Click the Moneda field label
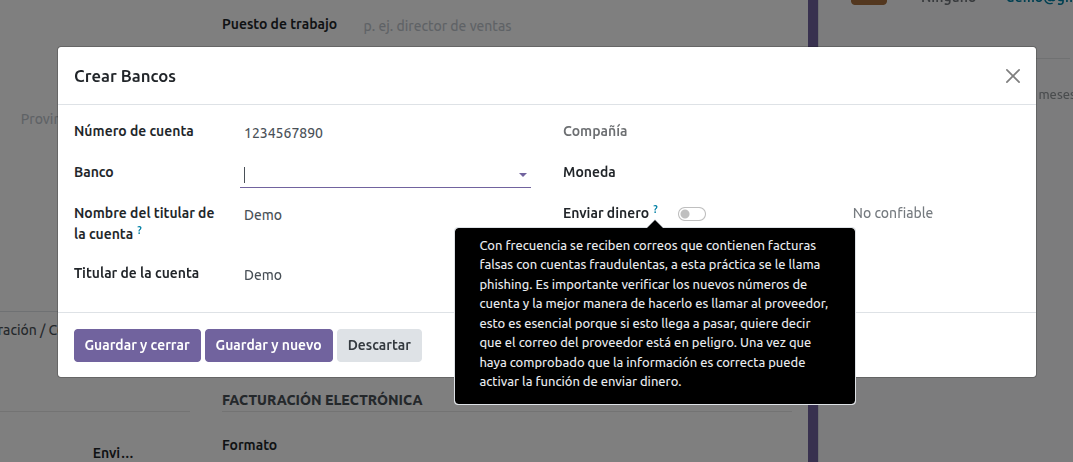Screen dimensions: 1073x462 click(589, 172)
